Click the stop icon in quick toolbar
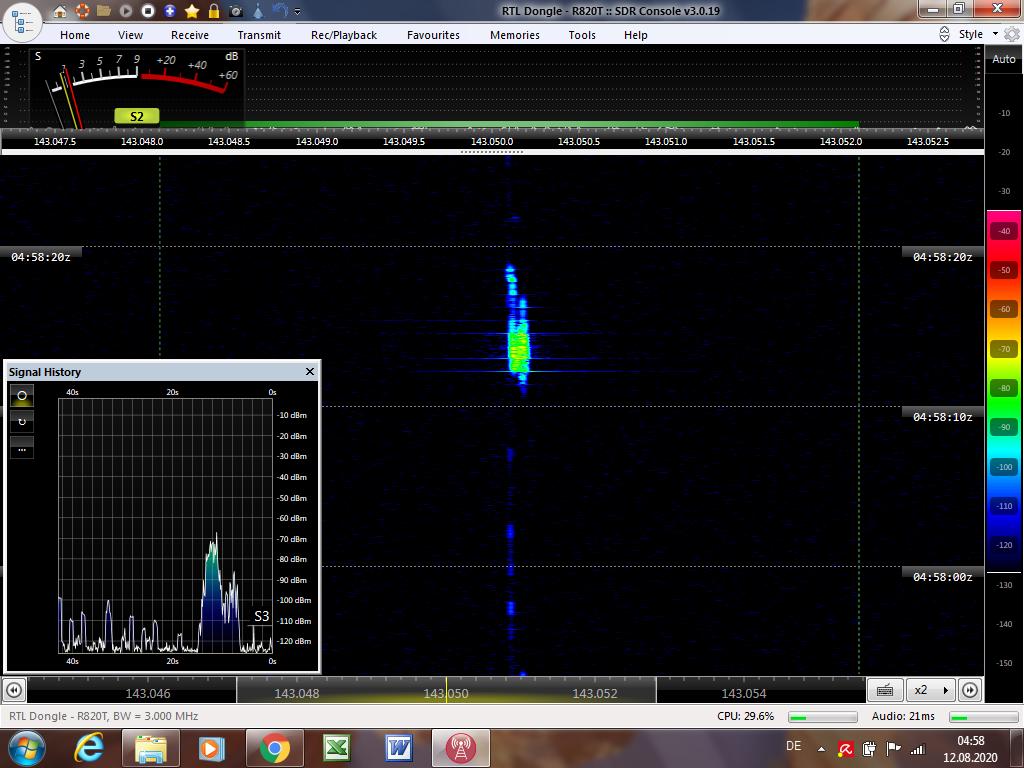This screenshot has width=1024, height=768. 148,10
